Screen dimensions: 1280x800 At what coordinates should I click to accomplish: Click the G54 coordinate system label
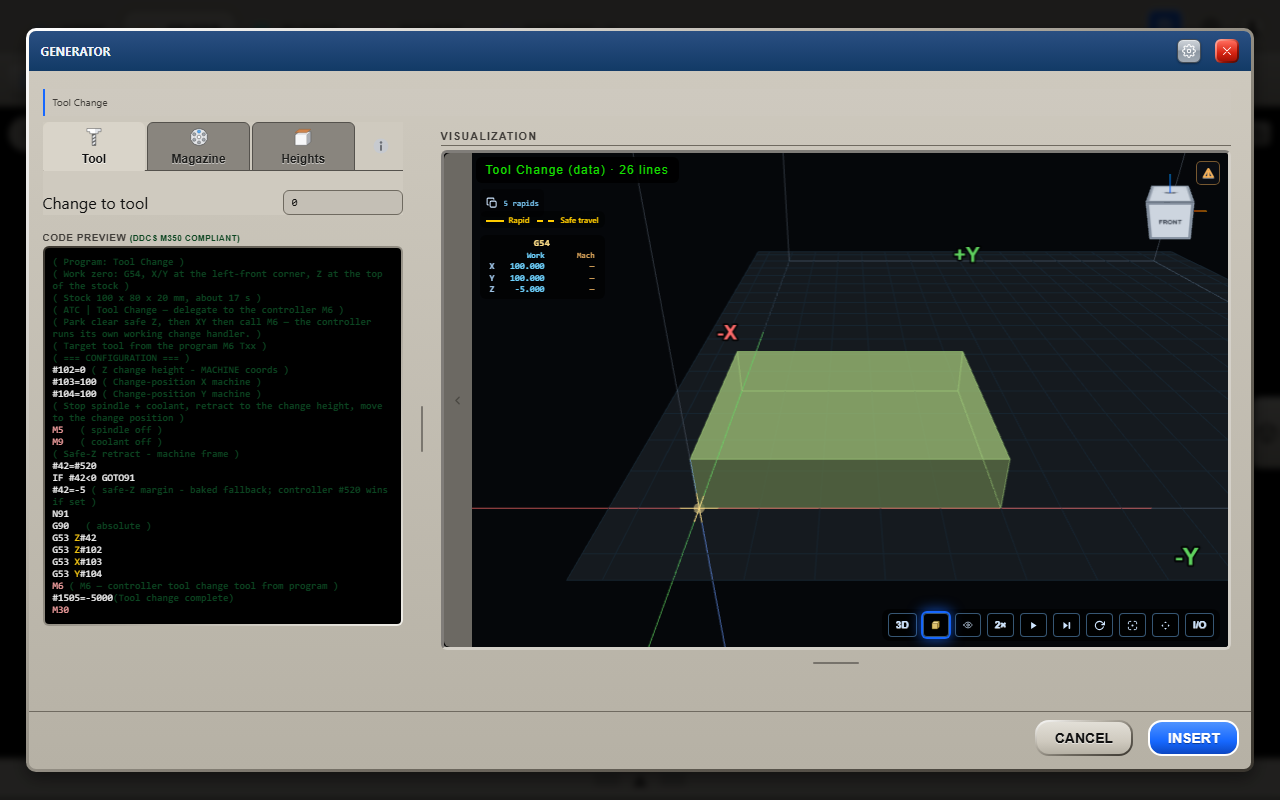click(541, 243)
